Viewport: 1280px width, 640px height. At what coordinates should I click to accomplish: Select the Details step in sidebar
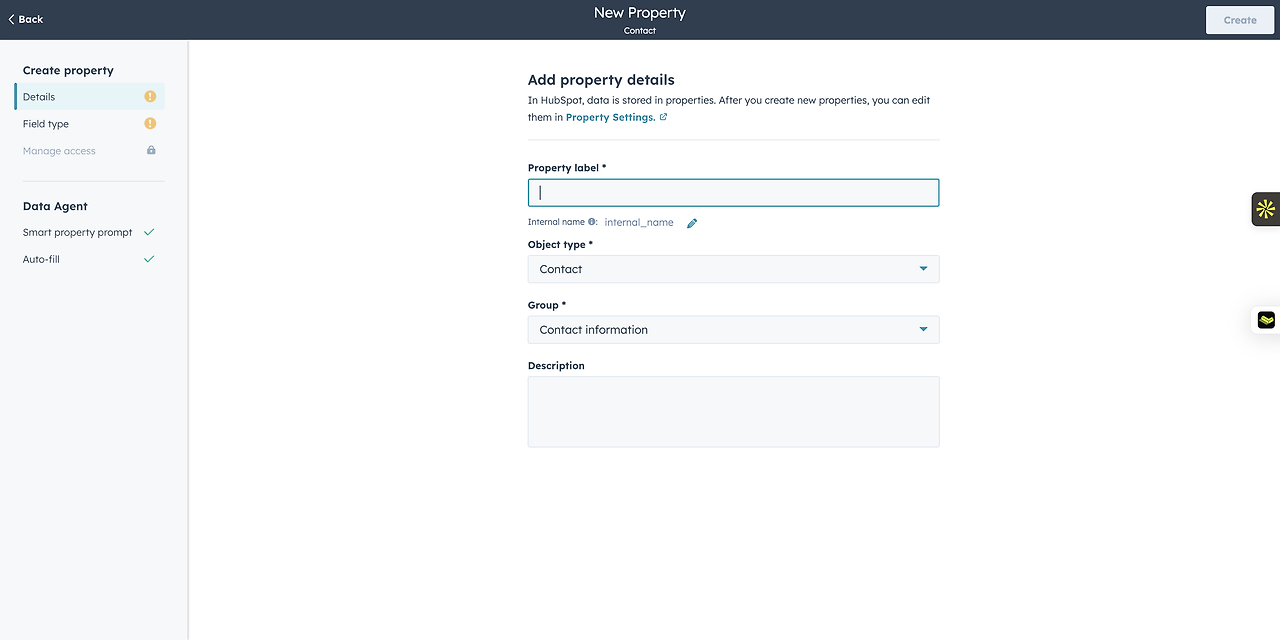[39, 97]
